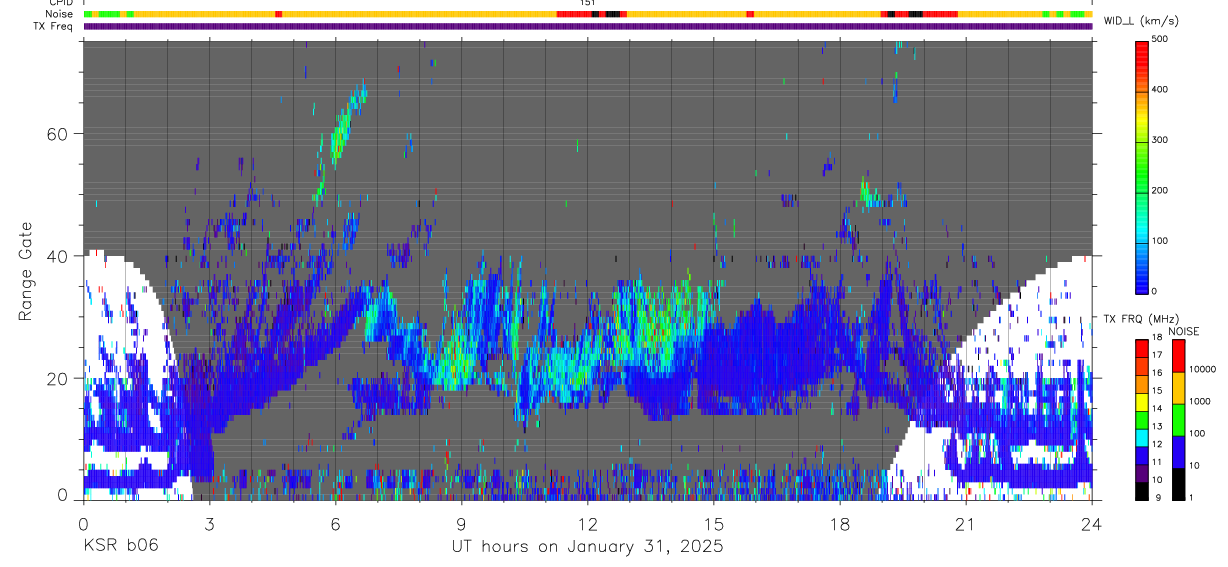Click the '18' tick on TX FRQ legend
This screenshot has width=1228, height=567.
pyautogui.click(x=1157, y=338)
